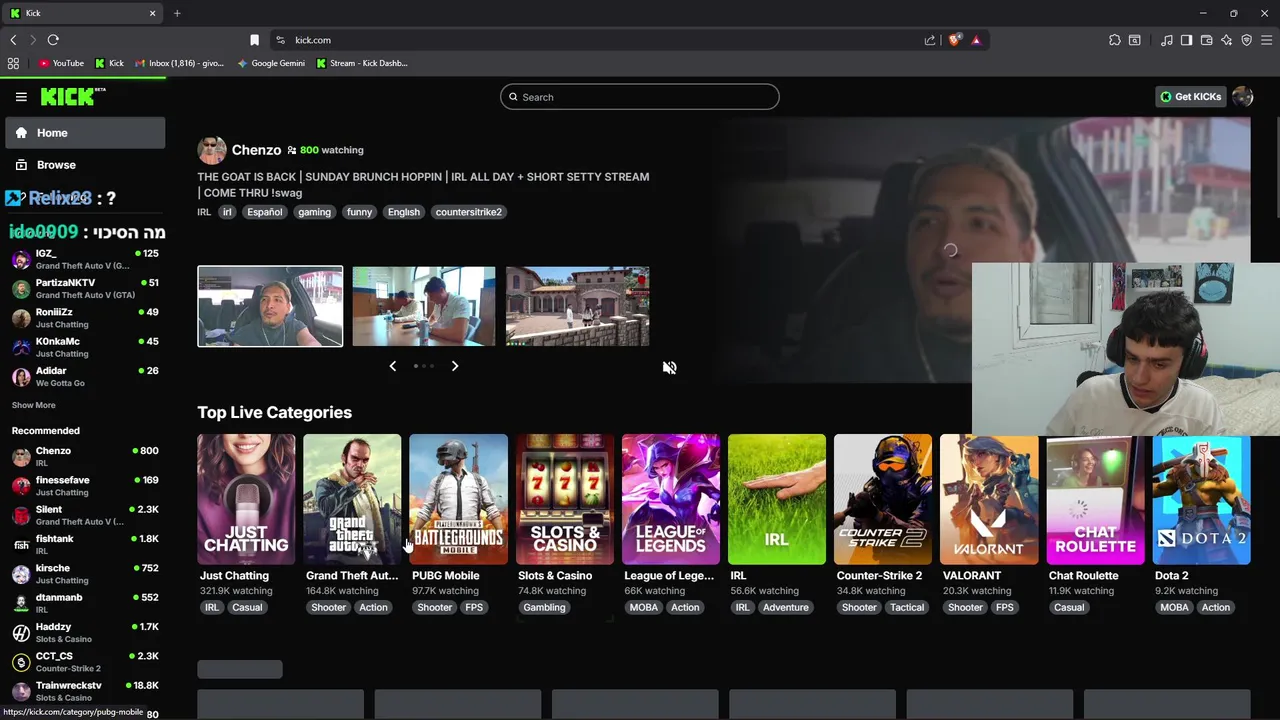The width and height of the screenshot is (1280, 720).
Task: Open Adidar channel in sidebar
Action: pyautogui.click(x=85, y=377)
